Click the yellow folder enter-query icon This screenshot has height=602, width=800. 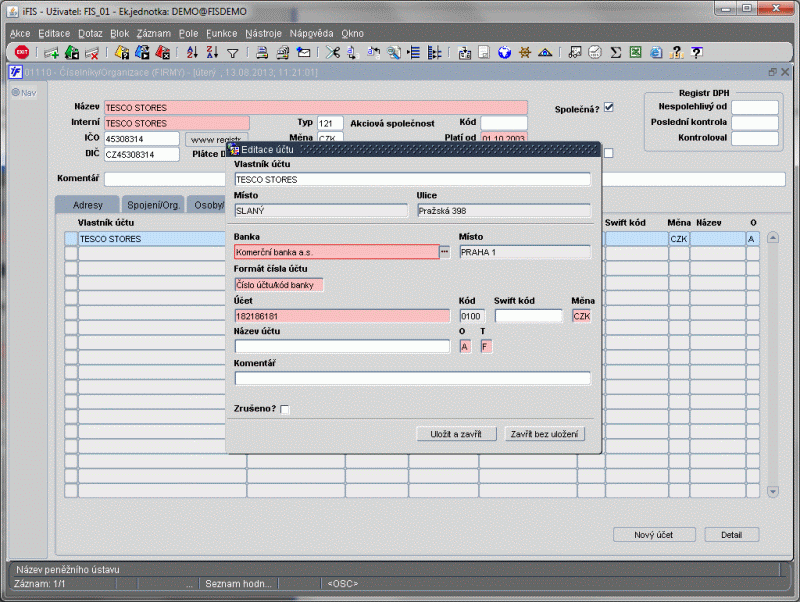(122, 52)
